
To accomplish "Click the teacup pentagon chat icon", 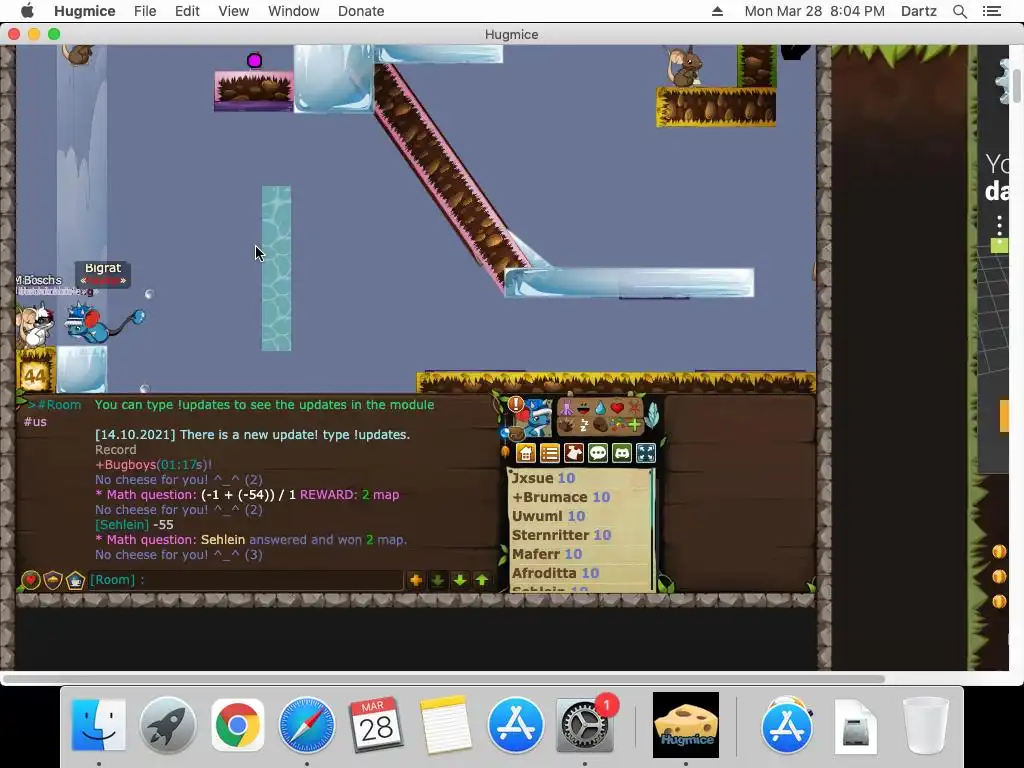I will pyautogui.click(x=75, y=580).
